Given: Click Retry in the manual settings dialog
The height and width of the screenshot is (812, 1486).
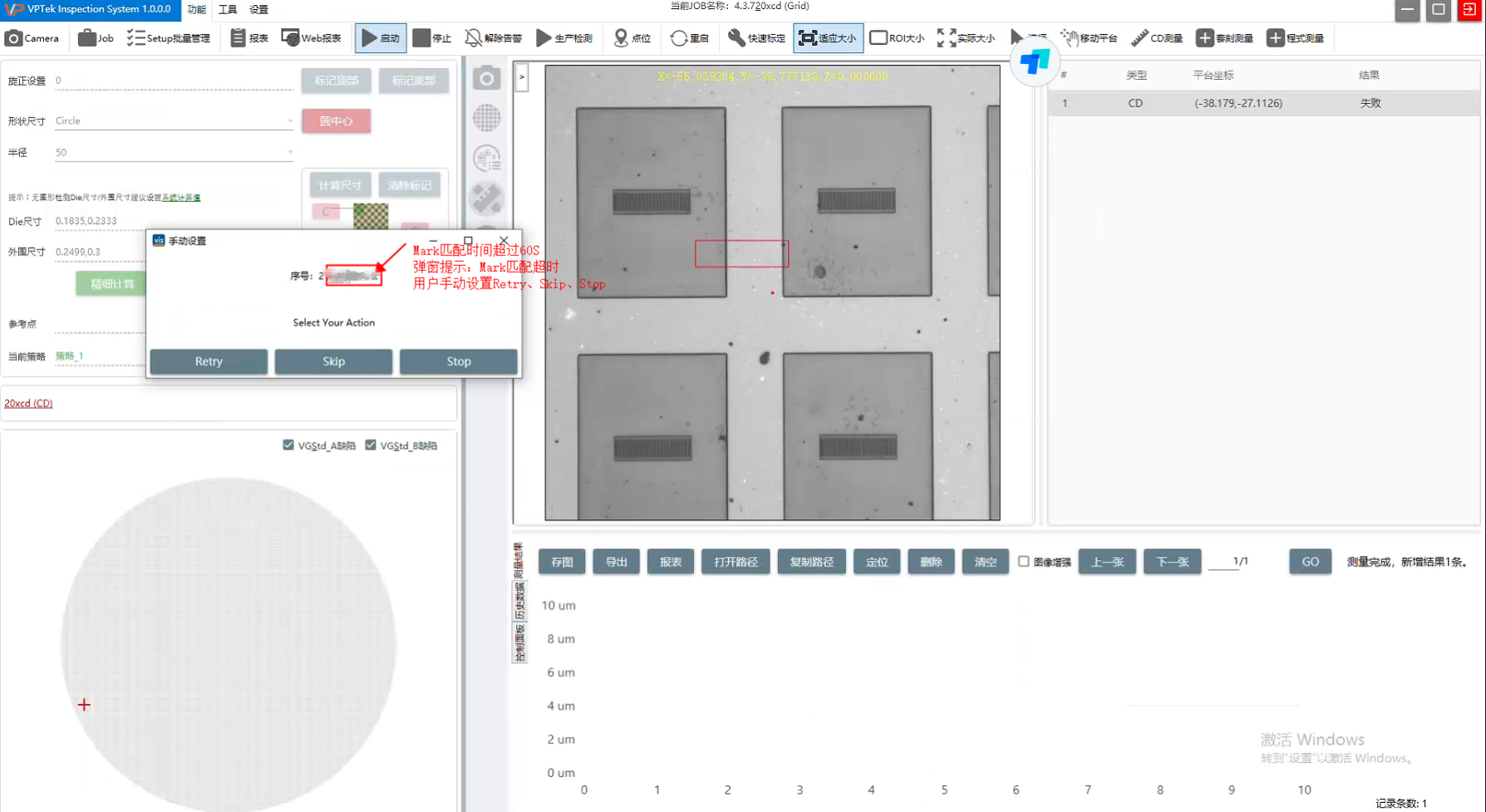Looking at the screenshot, I should point(209,362).
